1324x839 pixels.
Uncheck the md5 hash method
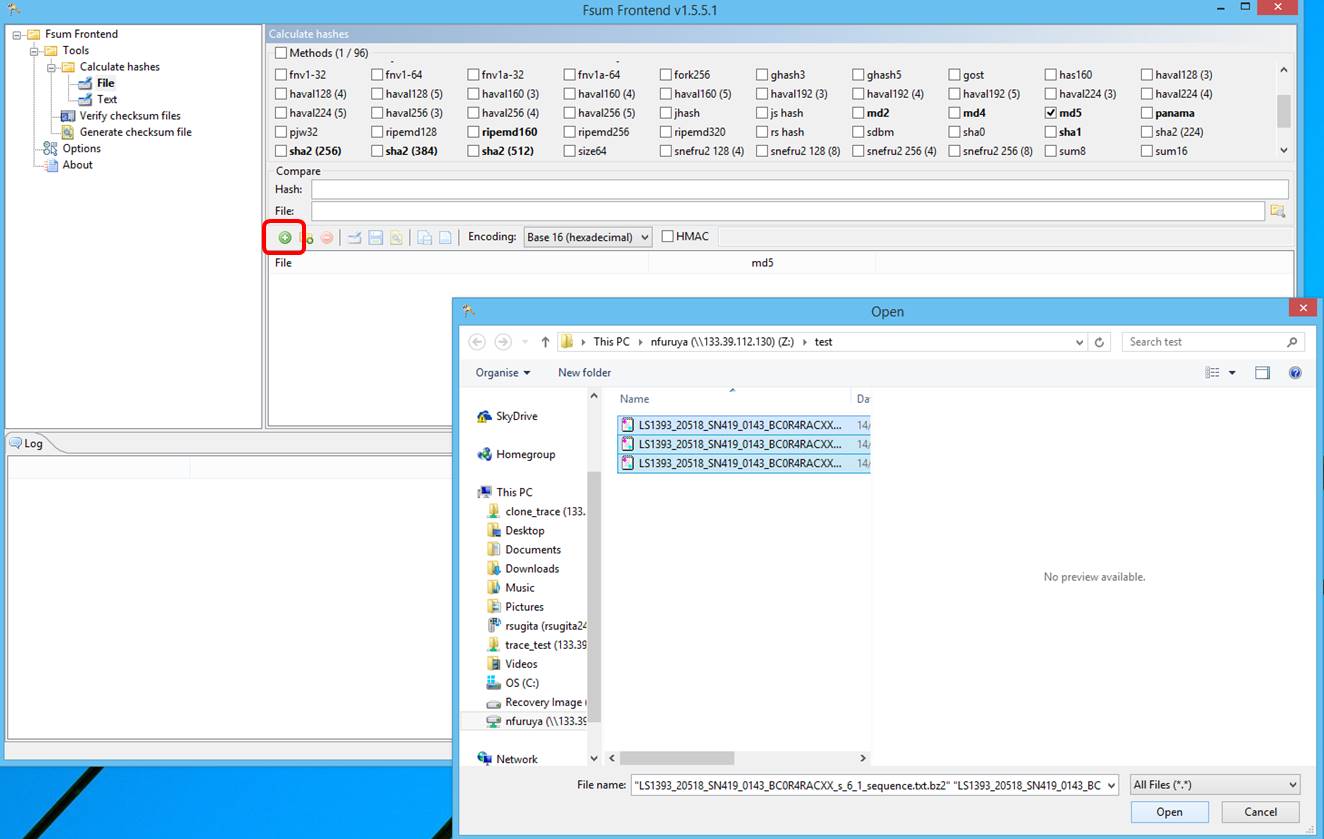point(1051,113)
